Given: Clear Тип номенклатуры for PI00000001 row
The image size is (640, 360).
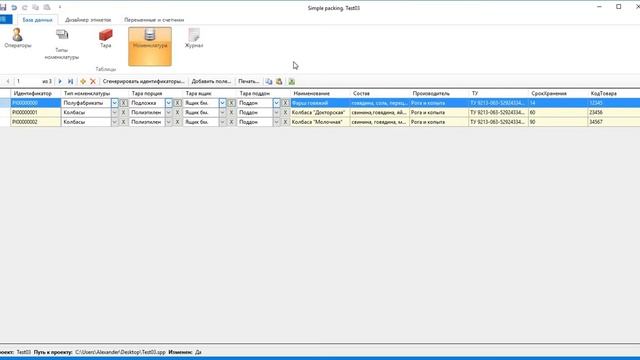Looking at the screenshot, I should click(123, 112).
